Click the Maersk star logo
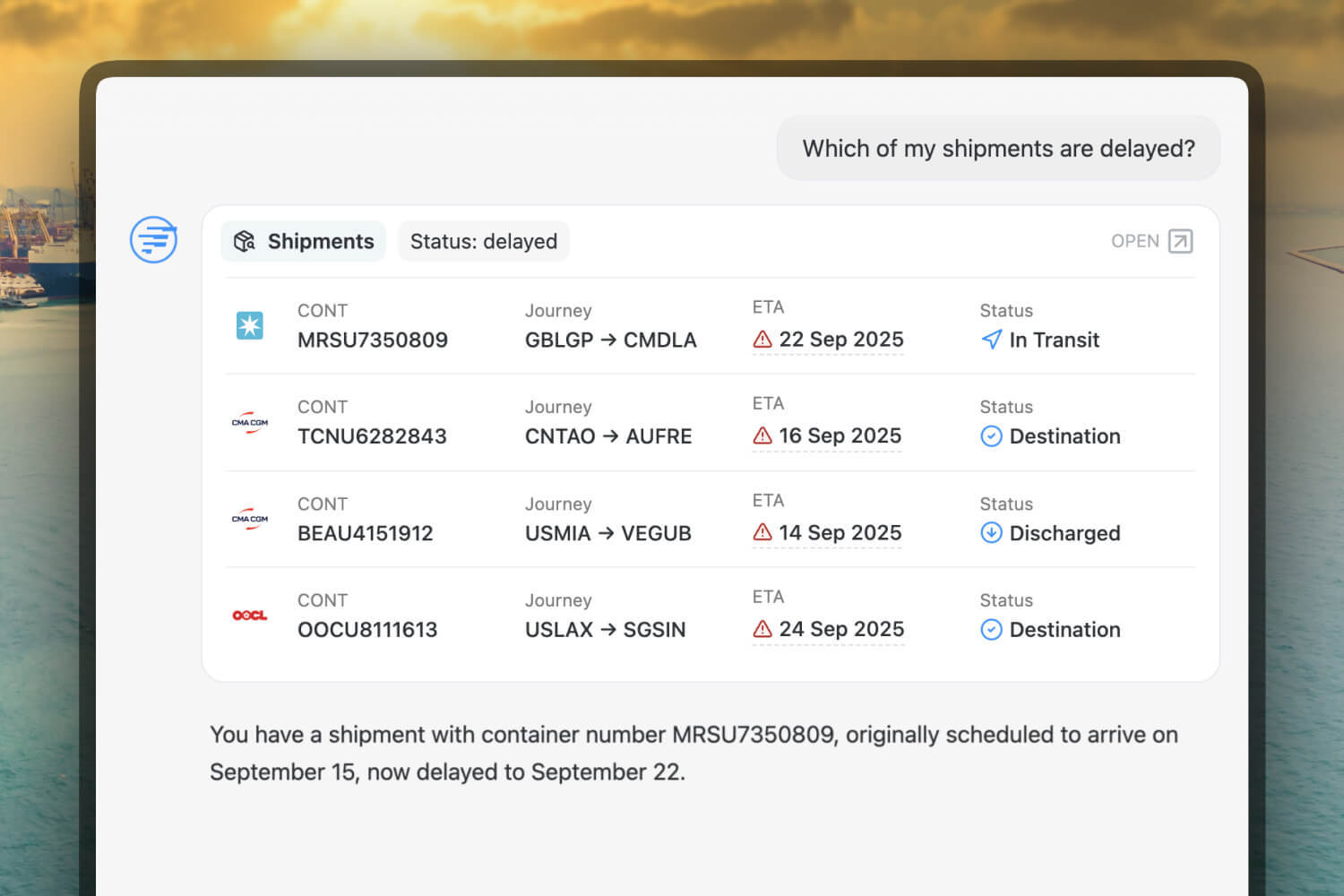The height and width of the screenshot is (896, 1344). (249, 325)
